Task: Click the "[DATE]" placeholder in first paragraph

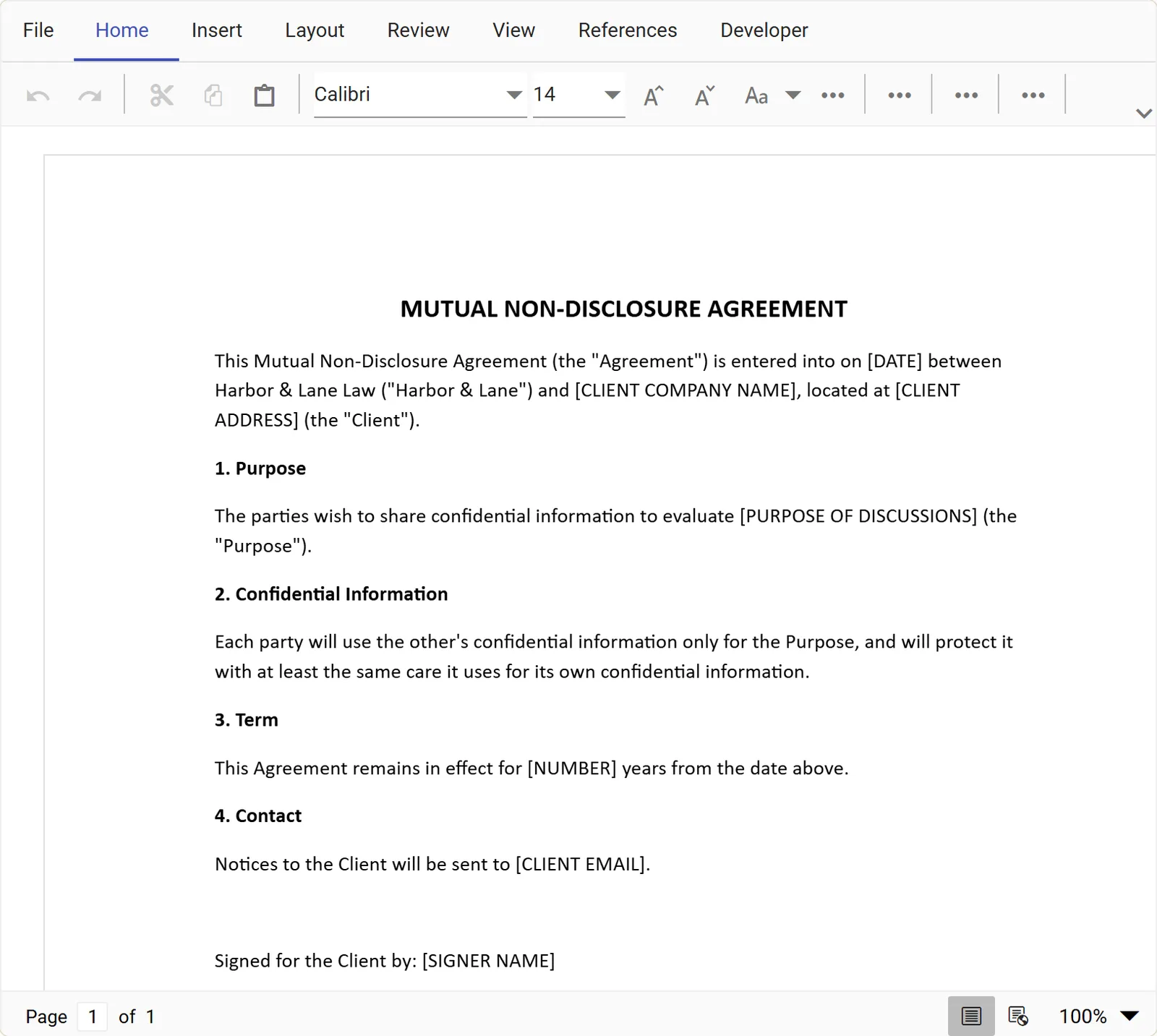Action: (x=895, y=361)
